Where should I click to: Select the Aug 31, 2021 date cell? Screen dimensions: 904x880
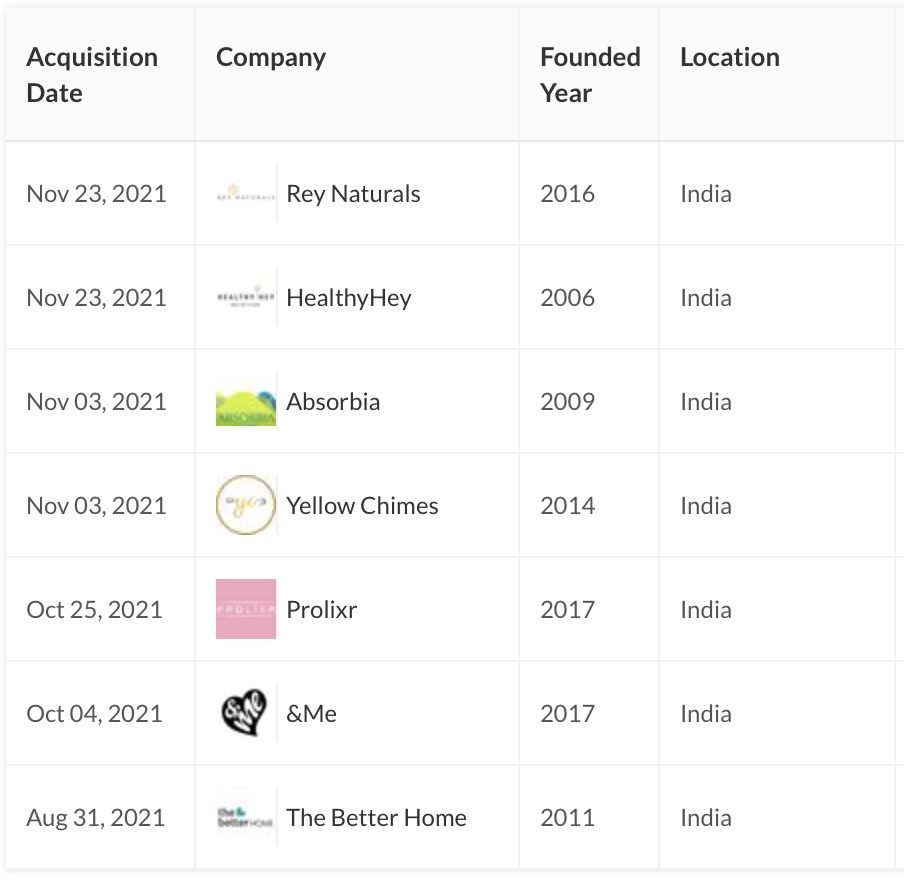[96, 818]
